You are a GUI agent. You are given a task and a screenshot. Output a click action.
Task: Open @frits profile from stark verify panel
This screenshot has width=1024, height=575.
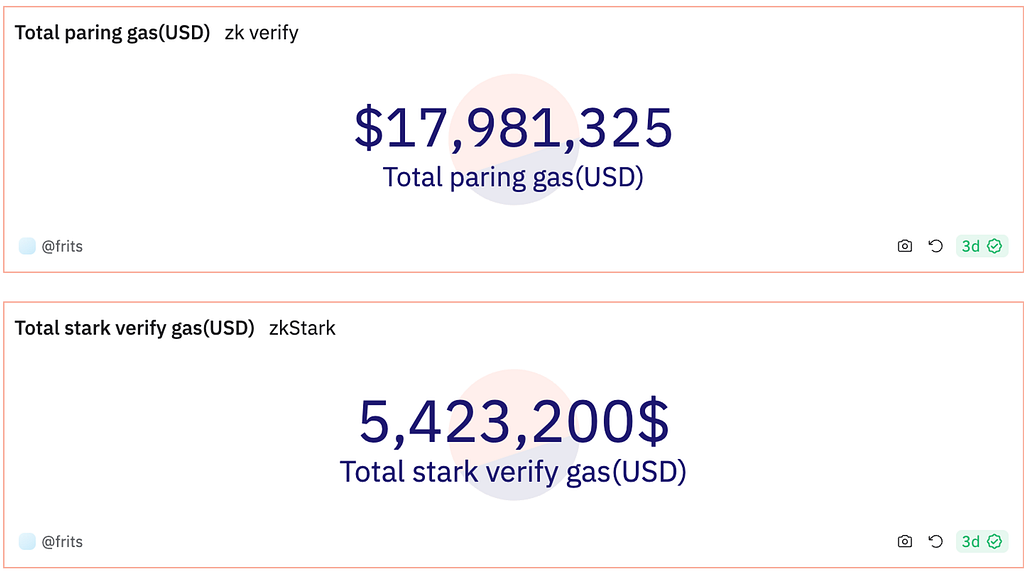[62, 542]
